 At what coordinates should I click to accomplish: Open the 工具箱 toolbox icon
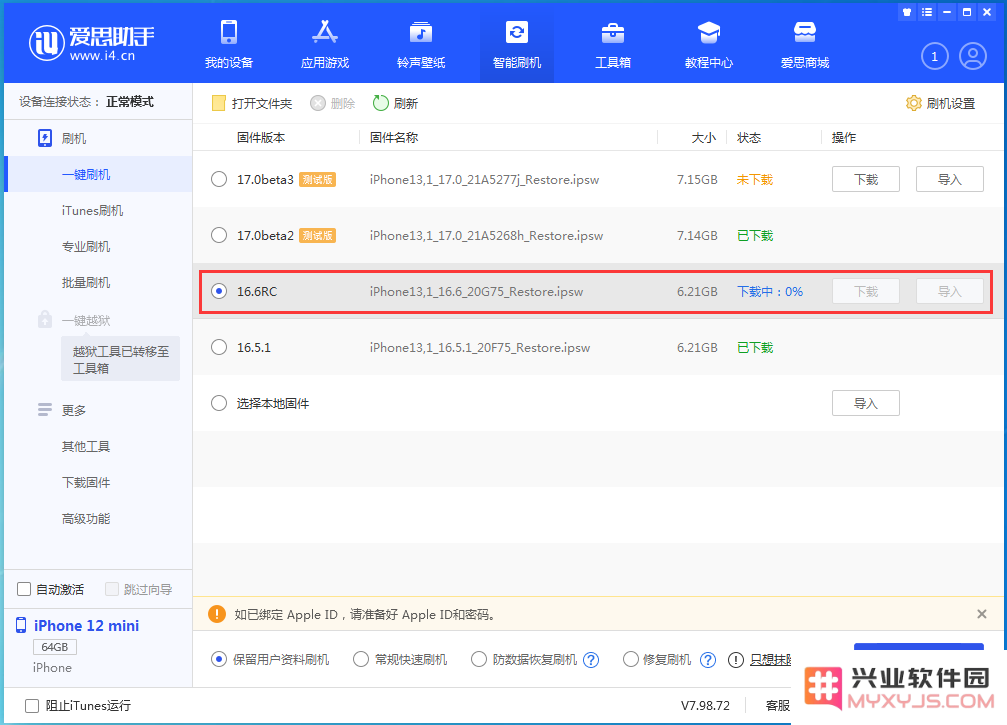click(x=613, y=32)
